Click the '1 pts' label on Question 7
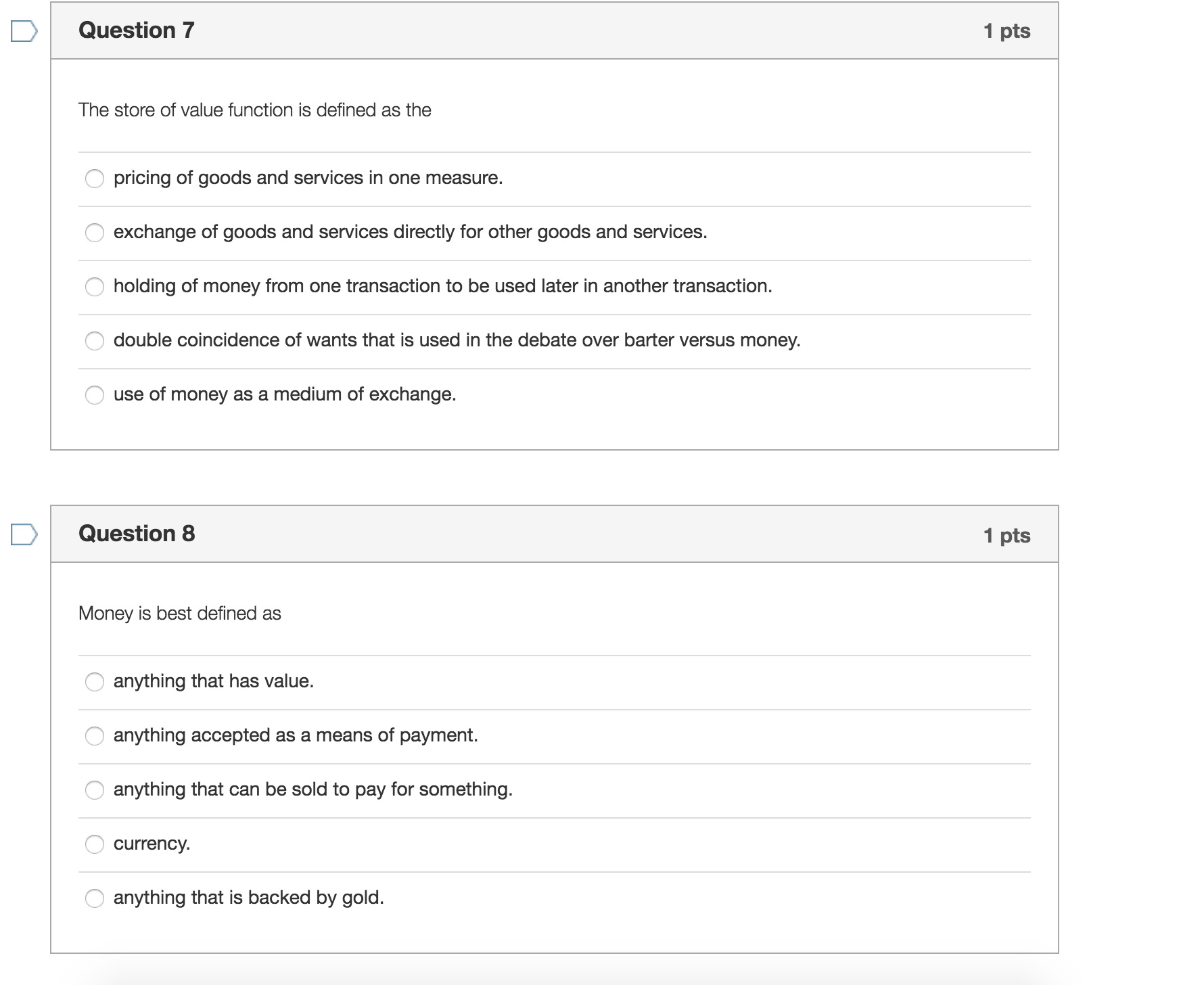1204x985 pixels. [1006, 31]
